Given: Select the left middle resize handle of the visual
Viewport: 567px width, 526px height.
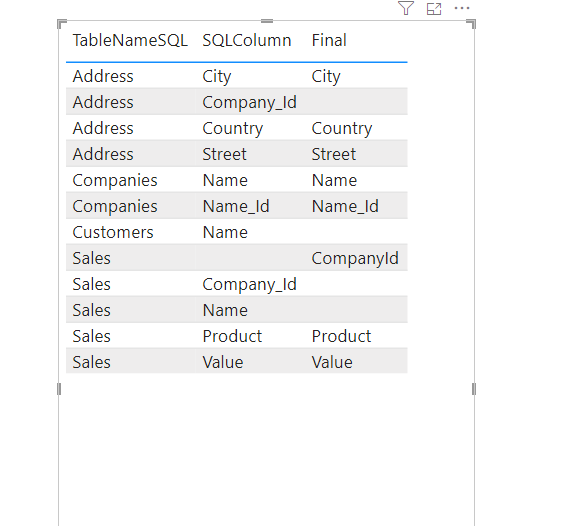Looking at the screenshot, I should (x=59, y=389).
